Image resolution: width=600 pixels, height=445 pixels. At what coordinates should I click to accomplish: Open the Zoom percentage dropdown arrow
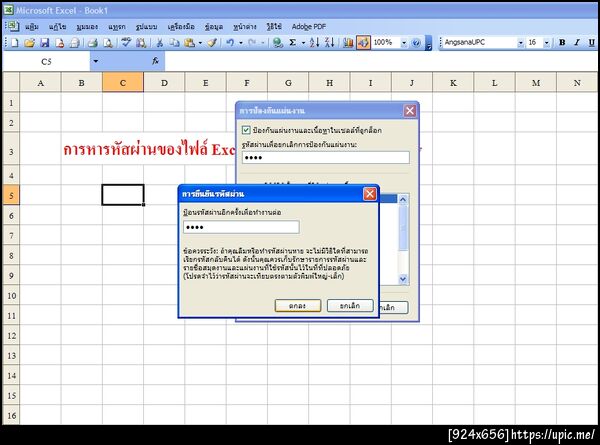pos(404,43)
